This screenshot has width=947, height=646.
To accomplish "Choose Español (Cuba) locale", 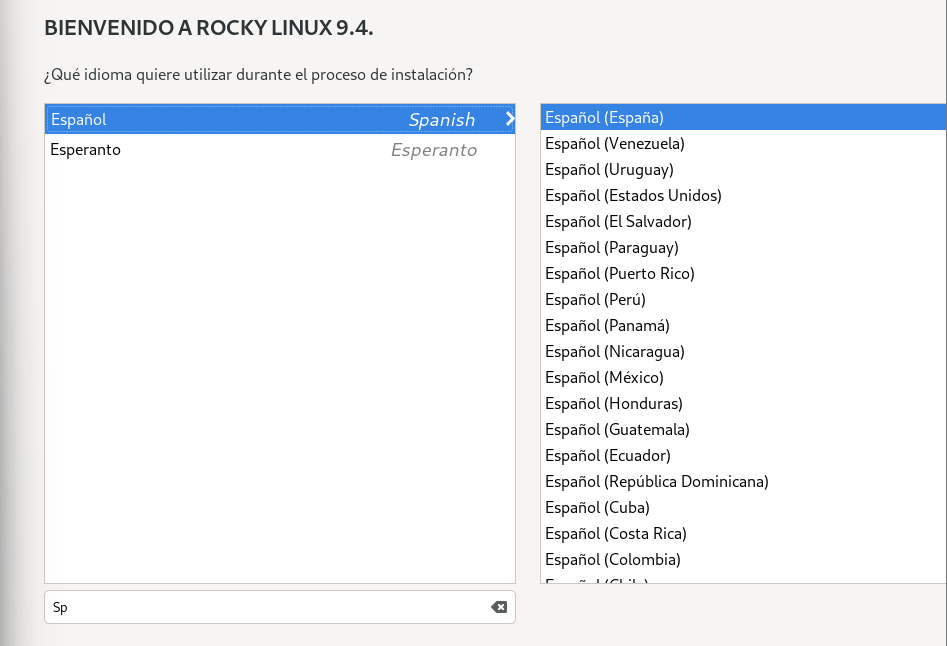I will click(x=743, y=507).
